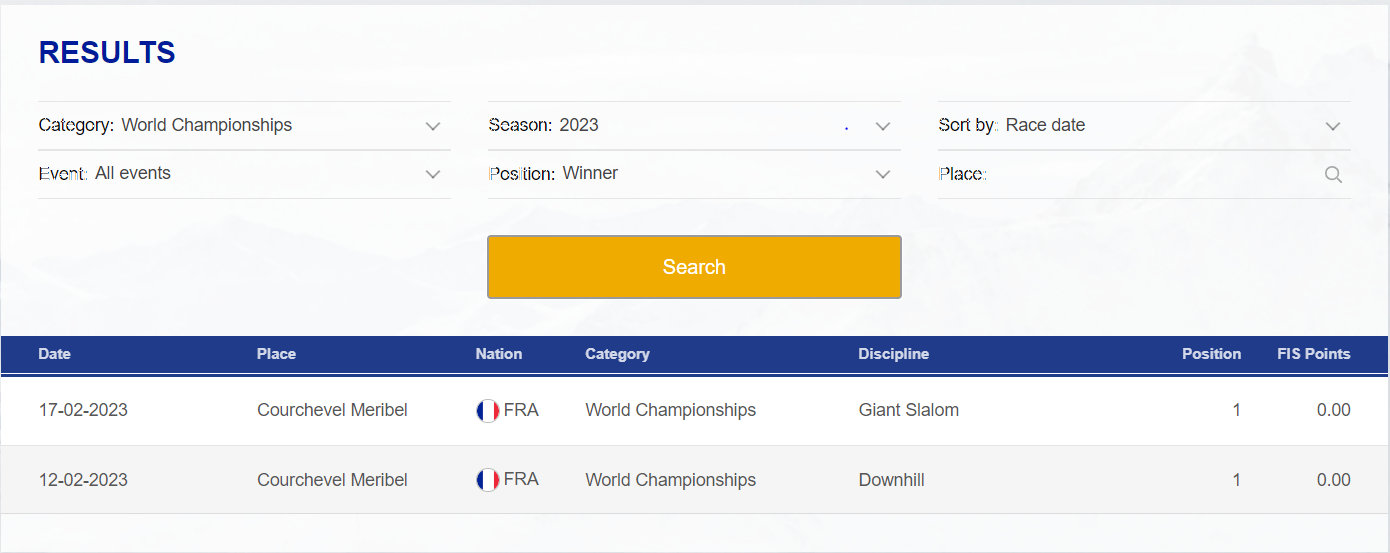Image resolution: width=1390 pixels, height=553 pixels.
Task: Click the Position column header
Action: tap(1211, 354)
